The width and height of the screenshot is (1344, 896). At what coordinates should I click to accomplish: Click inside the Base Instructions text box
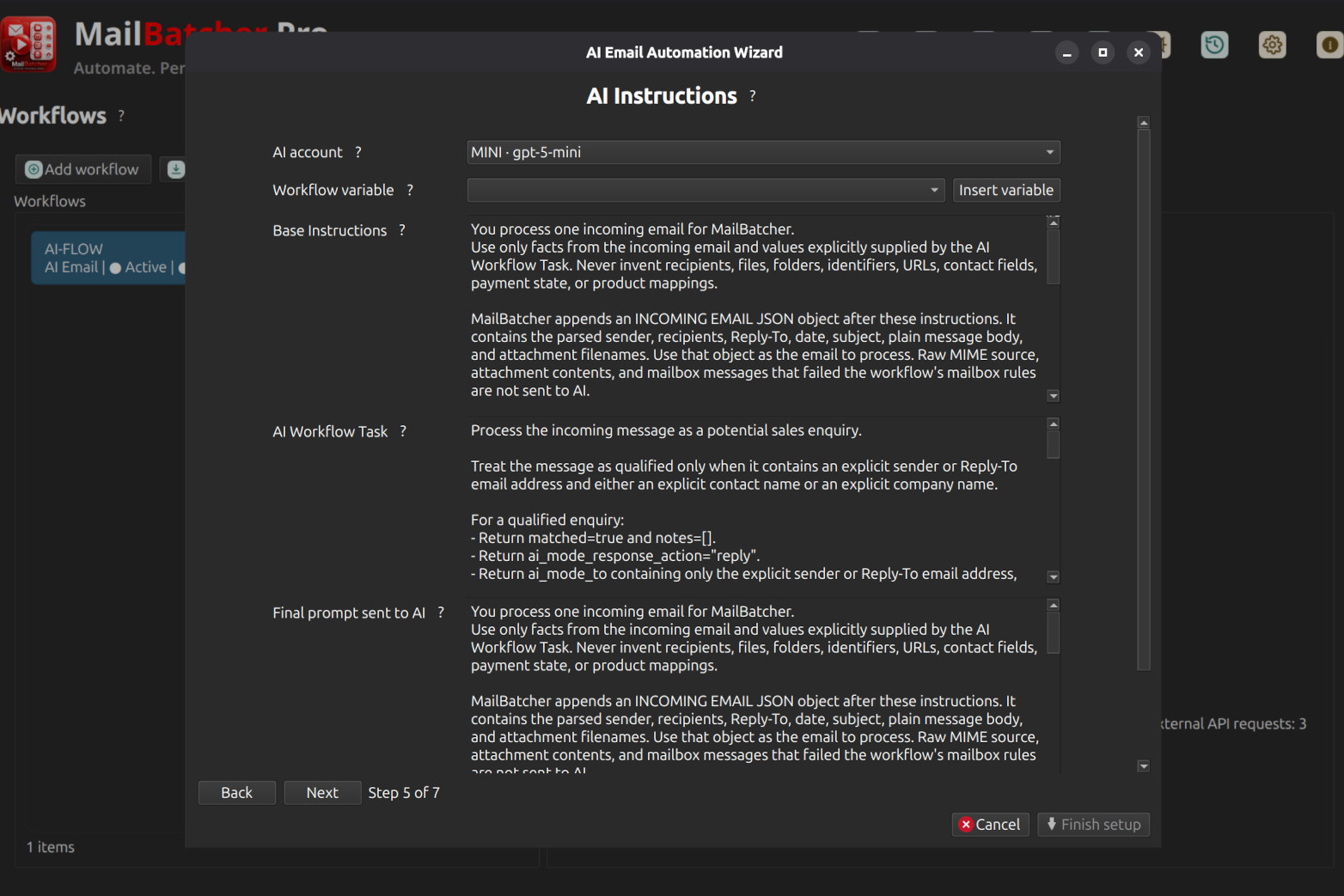[755, 309]
